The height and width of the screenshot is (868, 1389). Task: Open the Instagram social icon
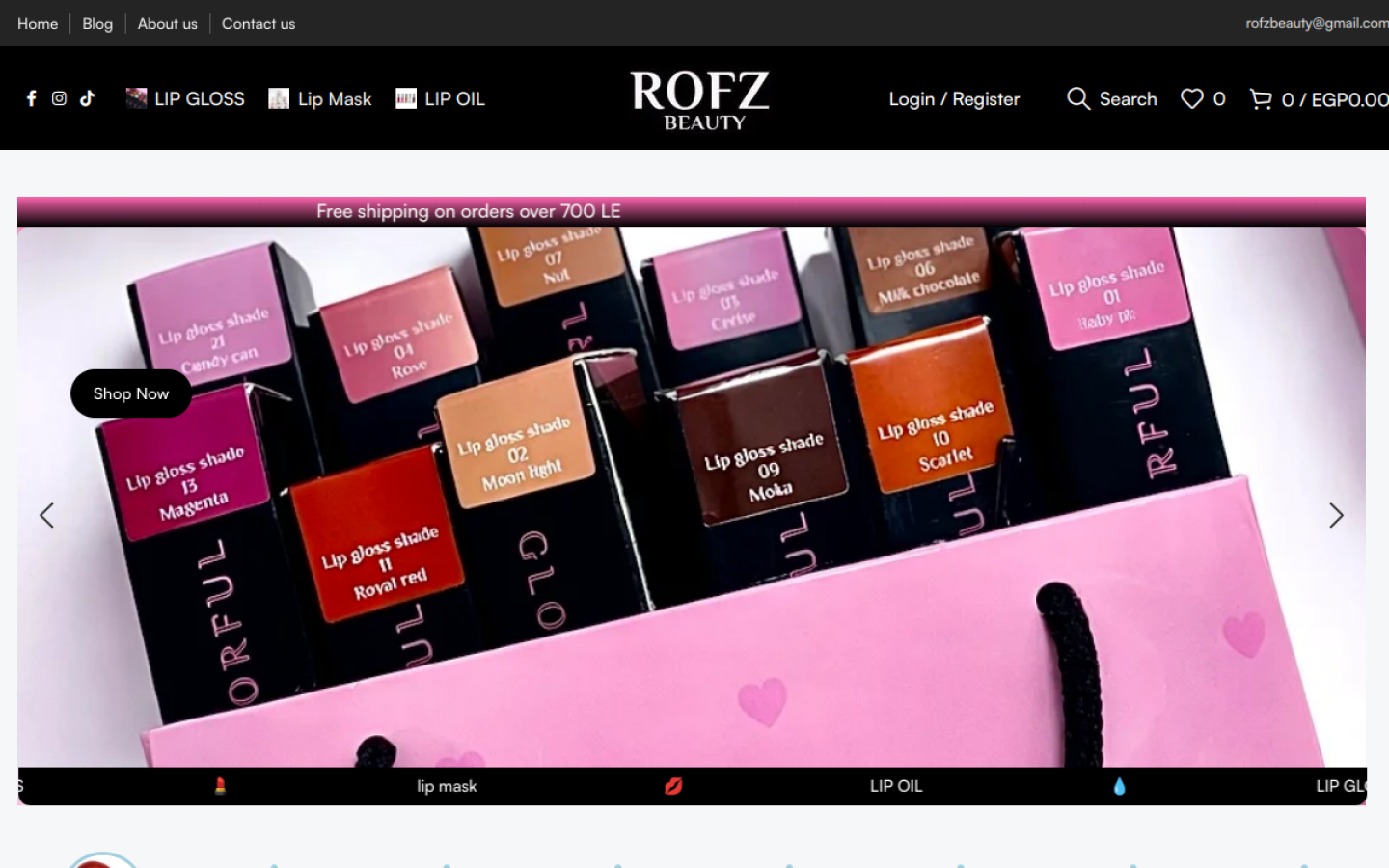(59, 98)
